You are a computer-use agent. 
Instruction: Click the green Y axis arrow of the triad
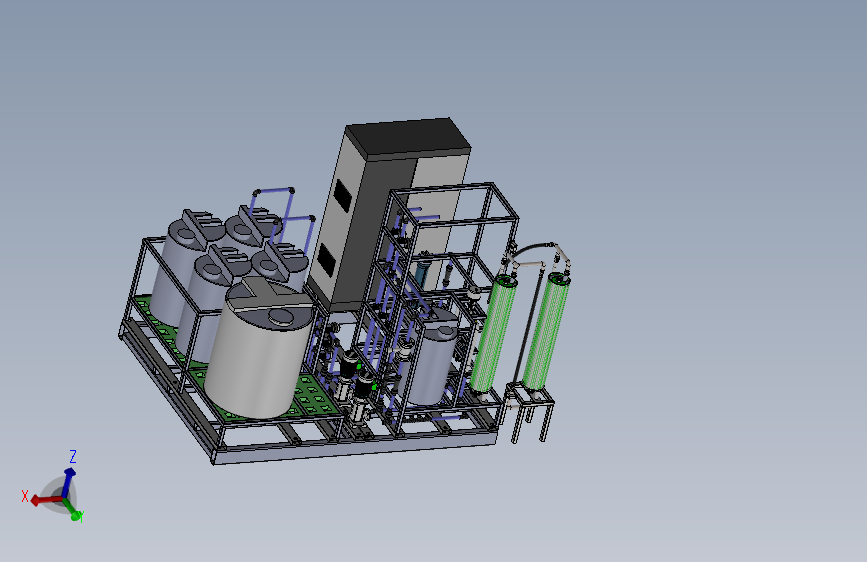click(73, 510)
